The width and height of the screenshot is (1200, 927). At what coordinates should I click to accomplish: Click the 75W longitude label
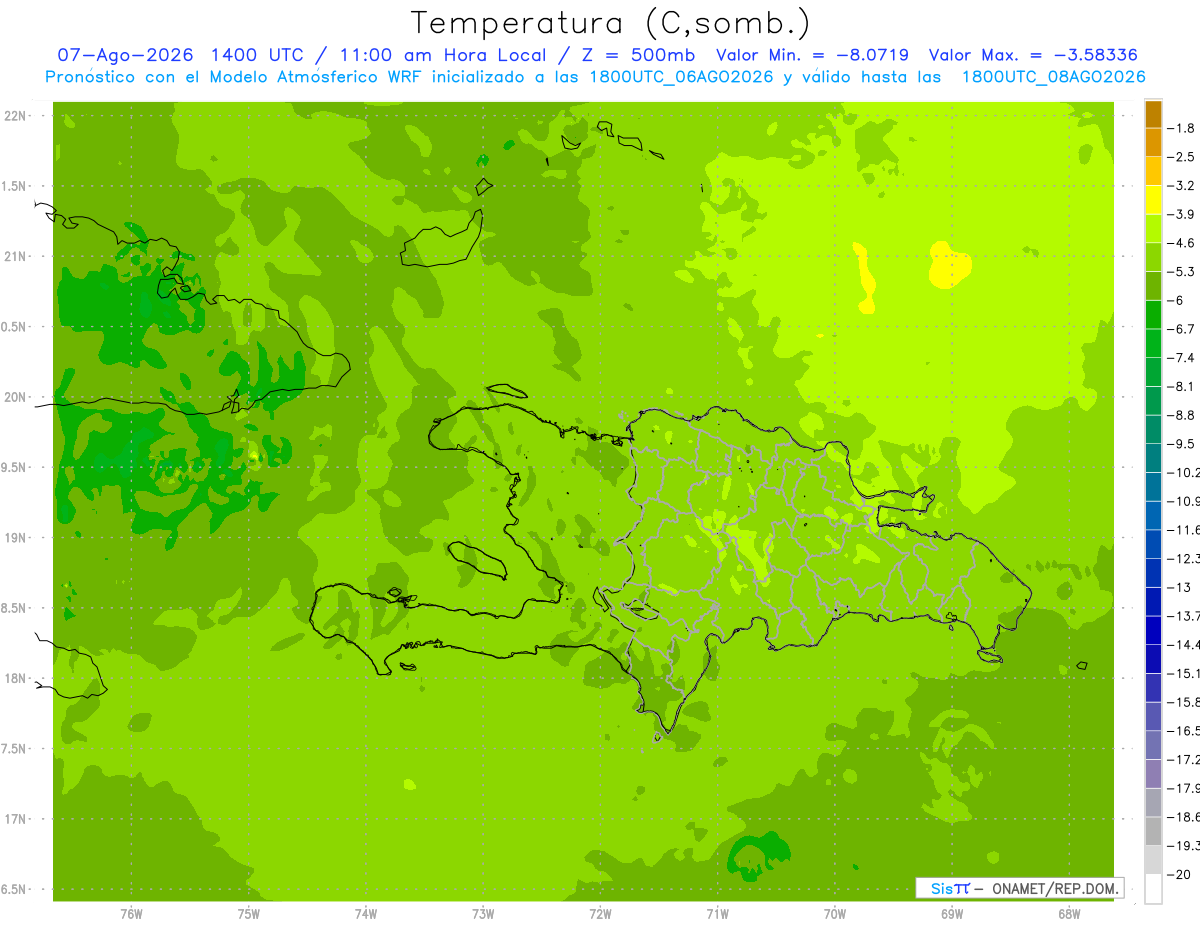249,914
